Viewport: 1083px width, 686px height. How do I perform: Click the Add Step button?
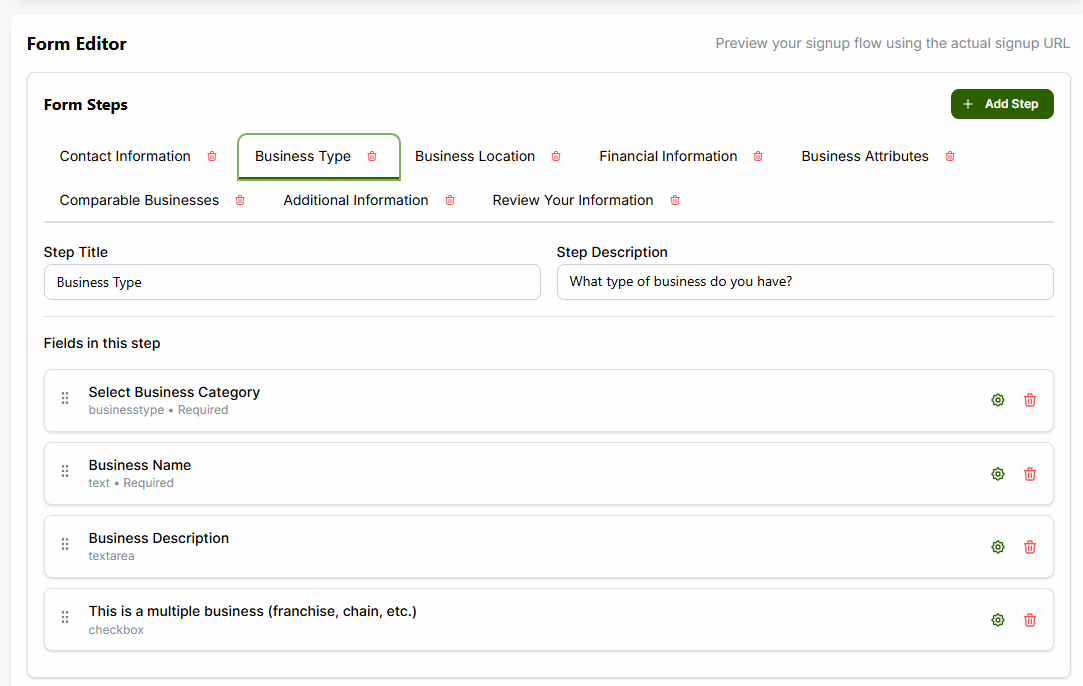(1002, 103)
